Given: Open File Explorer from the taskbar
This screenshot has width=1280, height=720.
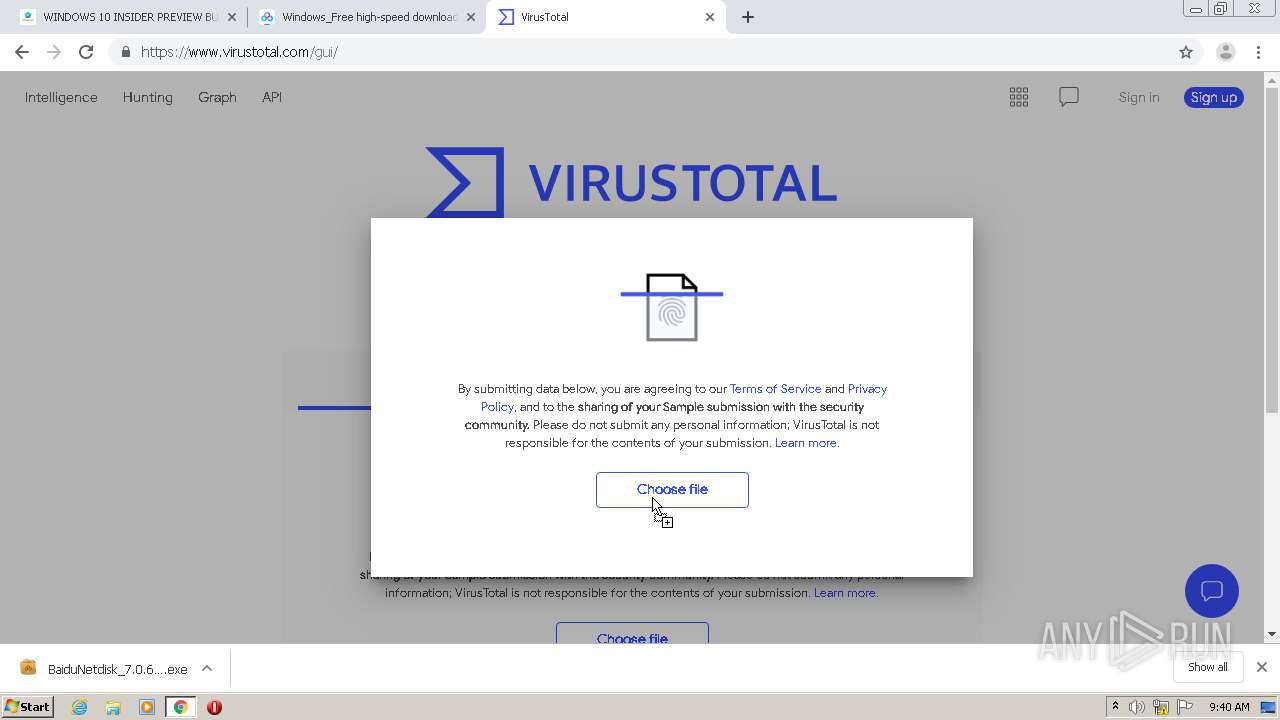Looking at the screenshot, I should click(113, 707).
